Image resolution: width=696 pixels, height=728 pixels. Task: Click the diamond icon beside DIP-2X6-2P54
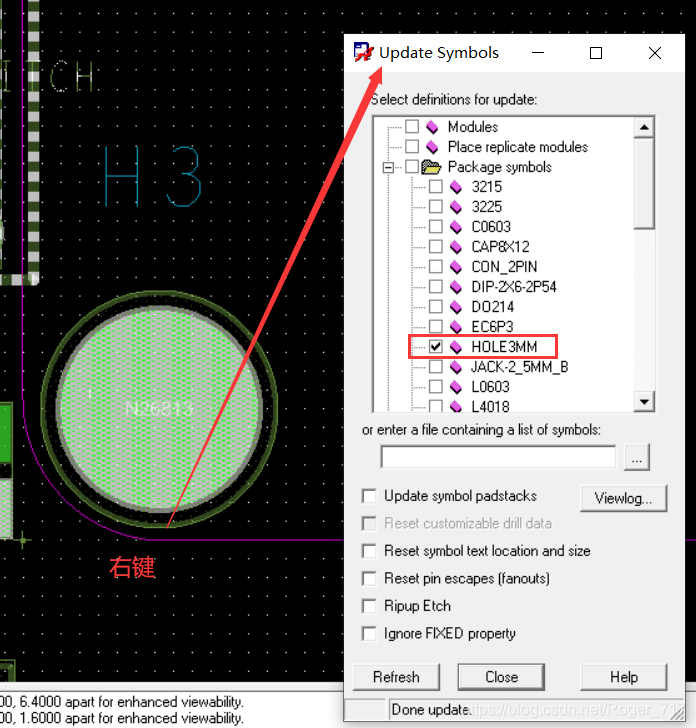(x=456, y=287)
